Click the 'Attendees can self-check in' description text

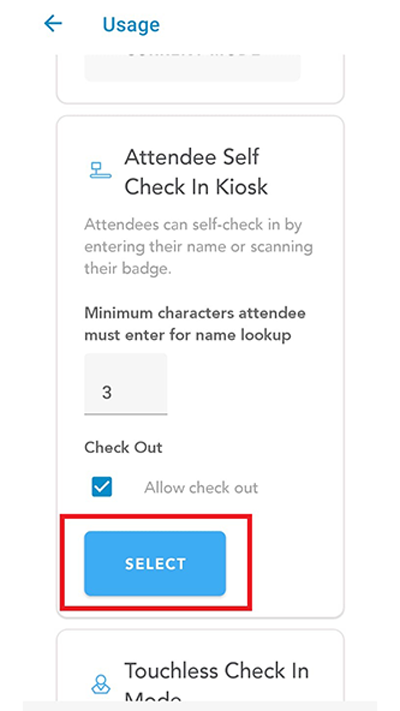click(x=198, y=247)
